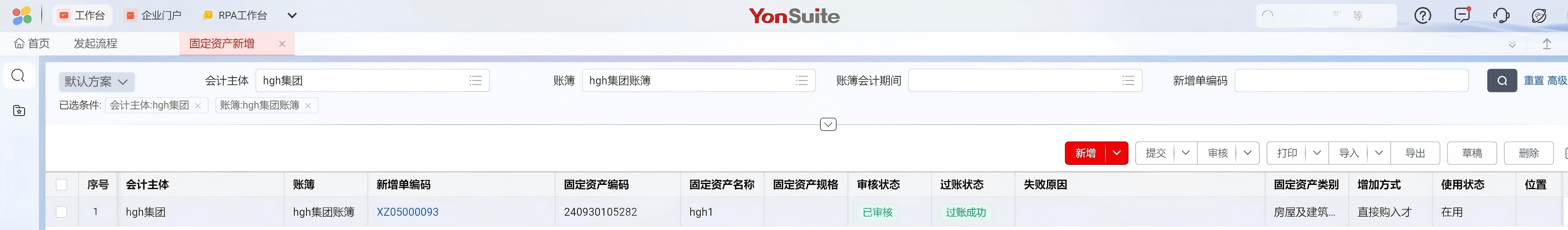Click the 过账成功 status badge
The image size is (1568, 230).
(x=966, y=212)
